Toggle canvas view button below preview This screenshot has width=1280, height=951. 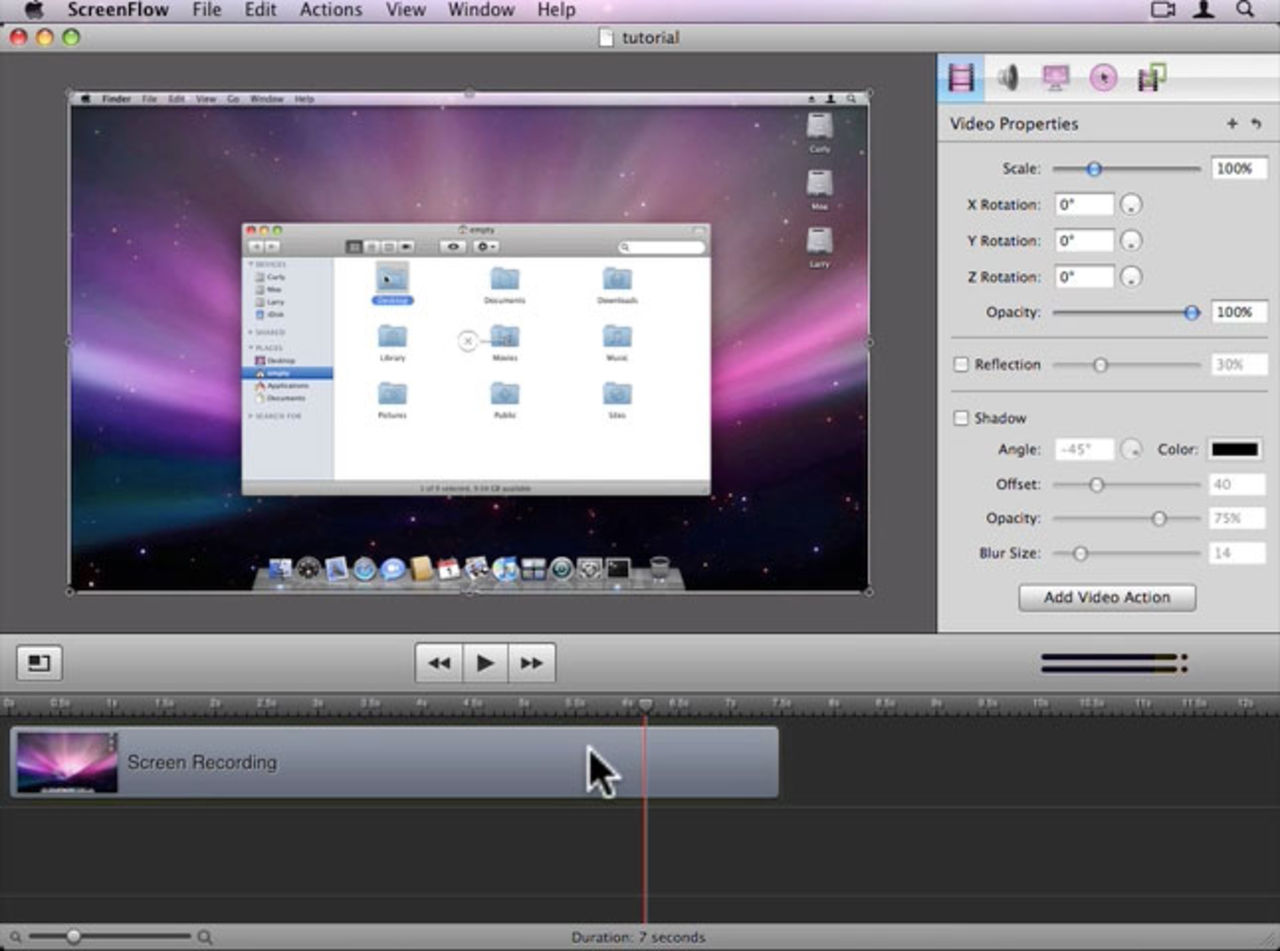tap(39, 663)
